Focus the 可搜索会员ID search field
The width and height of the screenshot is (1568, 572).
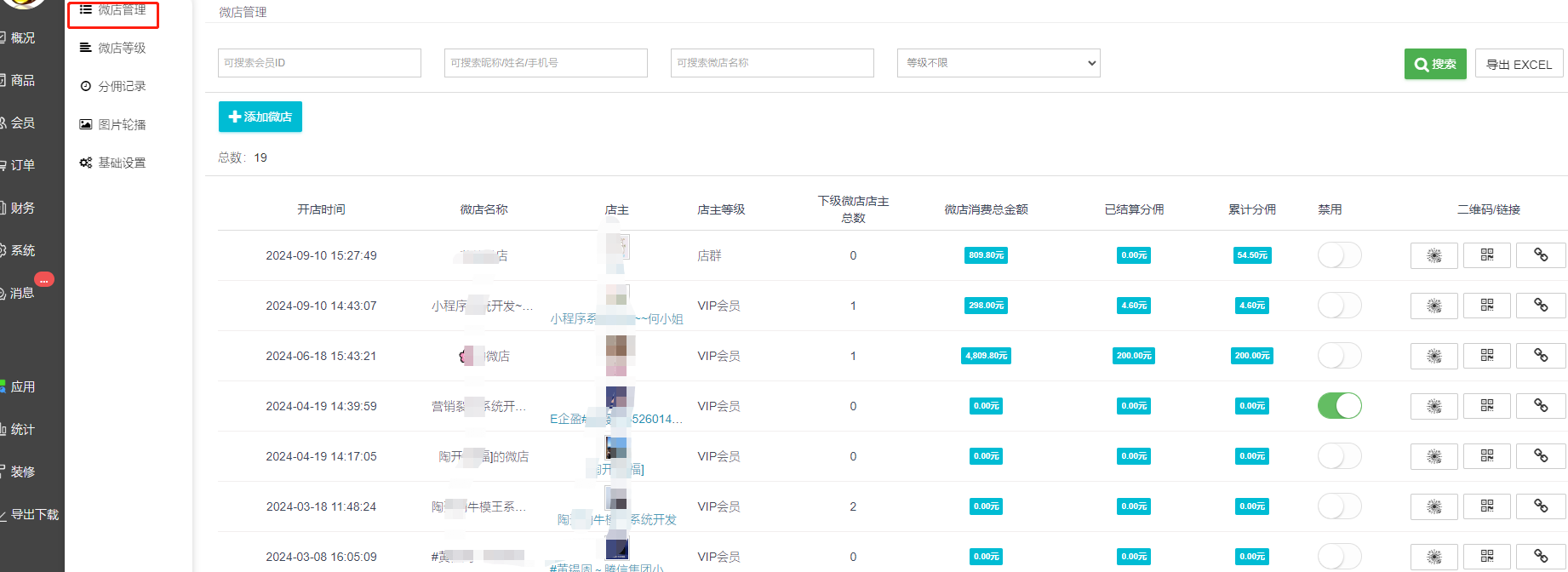coord(319,63)
